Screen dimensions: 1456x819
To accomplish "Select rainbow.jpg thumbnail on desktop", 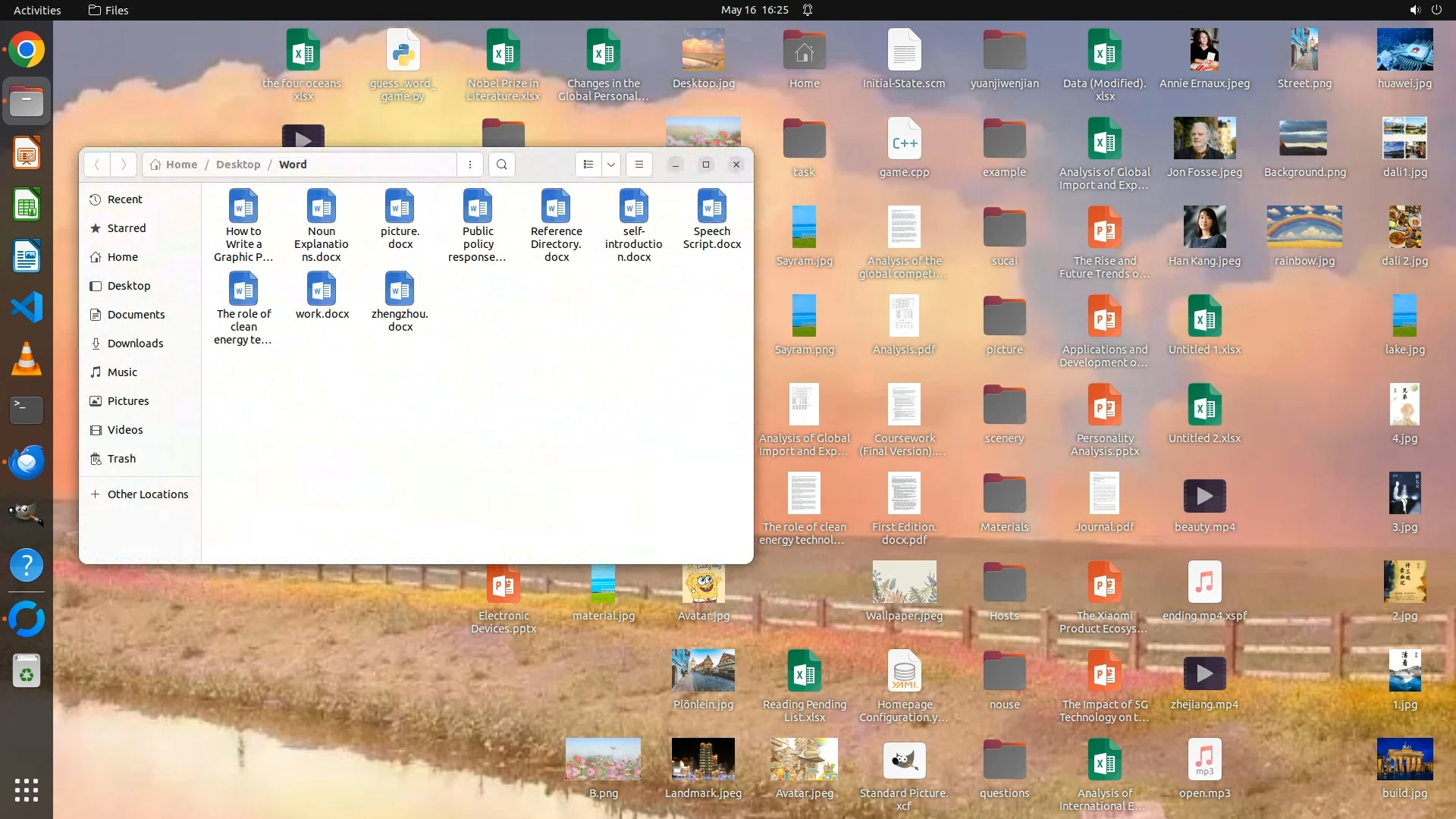I will click(x=1304, y=227).
